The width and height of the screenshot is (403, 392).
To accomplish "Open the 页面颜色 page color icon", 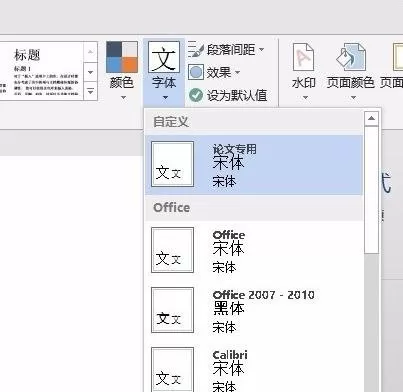I will coord(351,57).
